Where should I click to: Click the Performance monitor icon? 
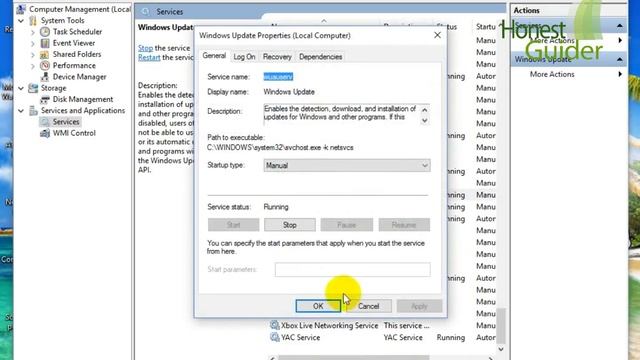pyautogui.click(x=45, y=65)
